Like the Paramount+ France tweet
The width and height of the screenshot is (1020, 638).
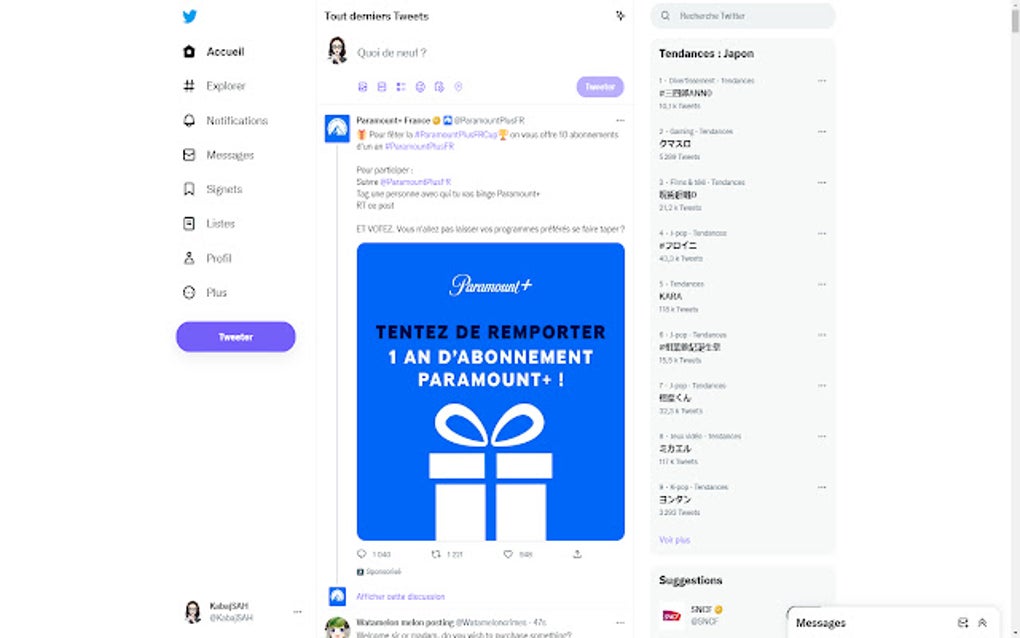[508, 554]
